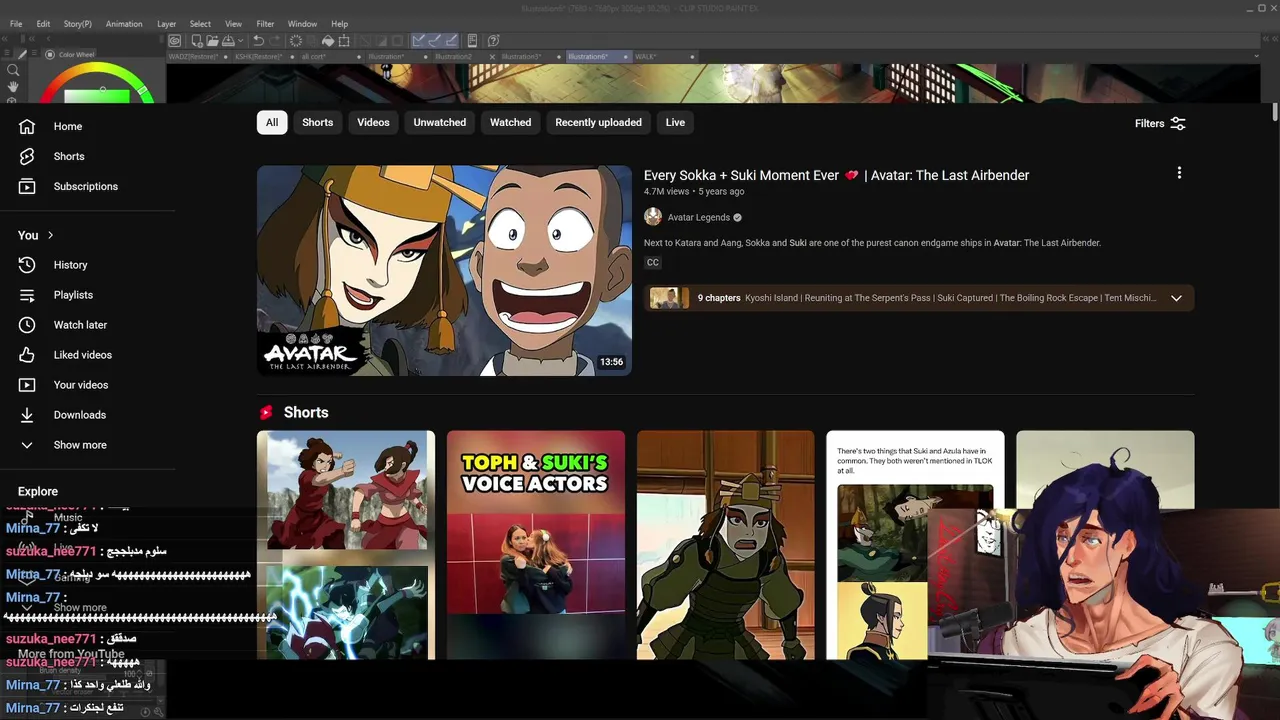Open the Filter menu
Viewport: 1280px width, 720px height.
[x=265, y=24]
